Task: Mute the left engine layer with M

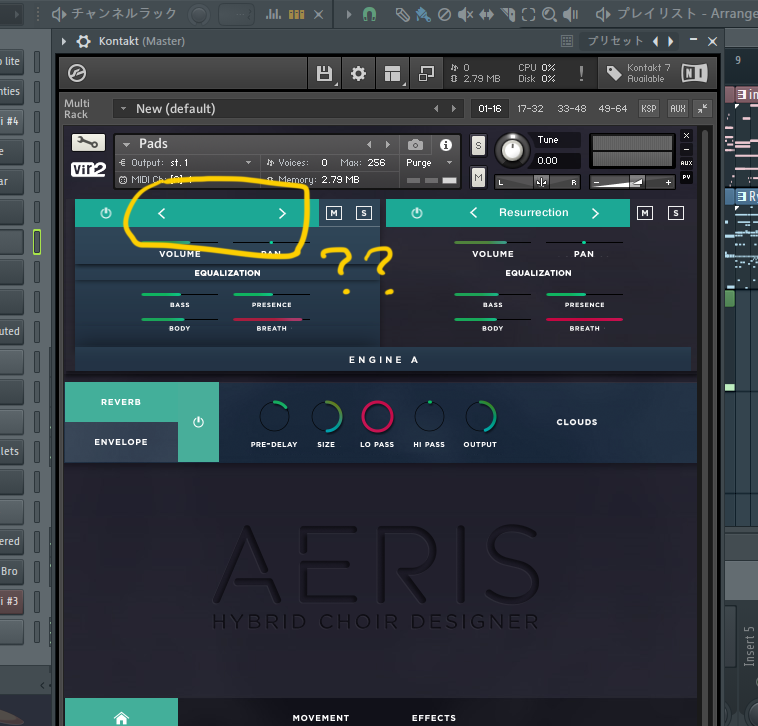Action: click(x=334, y=213)
